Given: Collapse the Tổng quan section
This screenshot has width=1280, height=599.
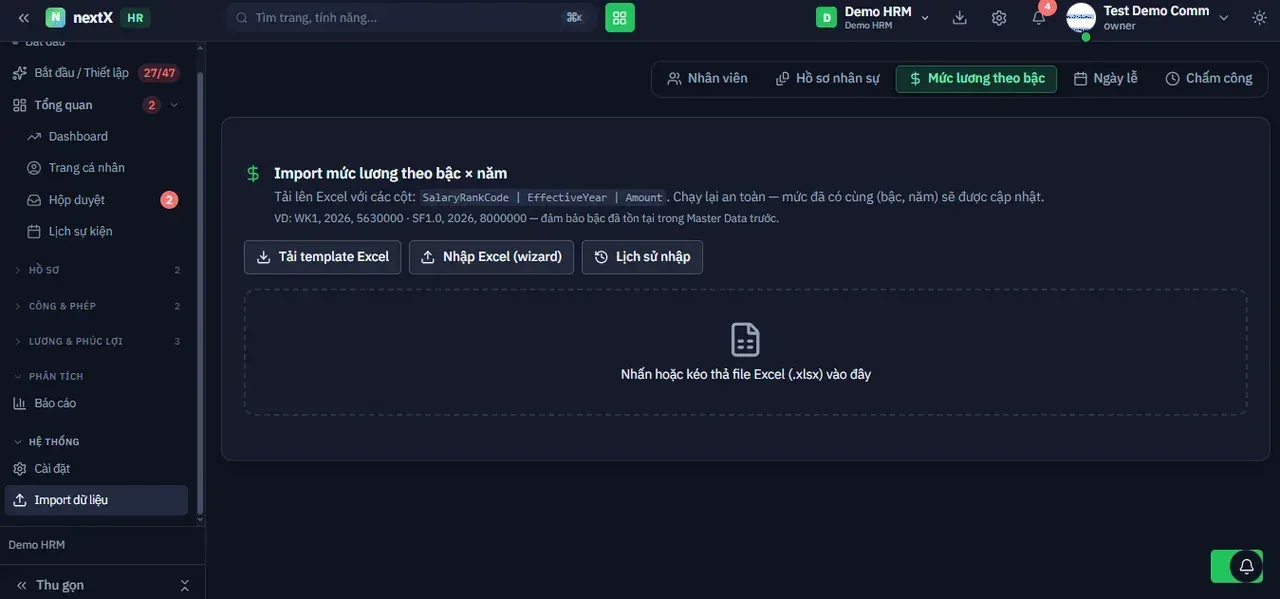Looking at the screenshot, I should (x=174, y=105).
